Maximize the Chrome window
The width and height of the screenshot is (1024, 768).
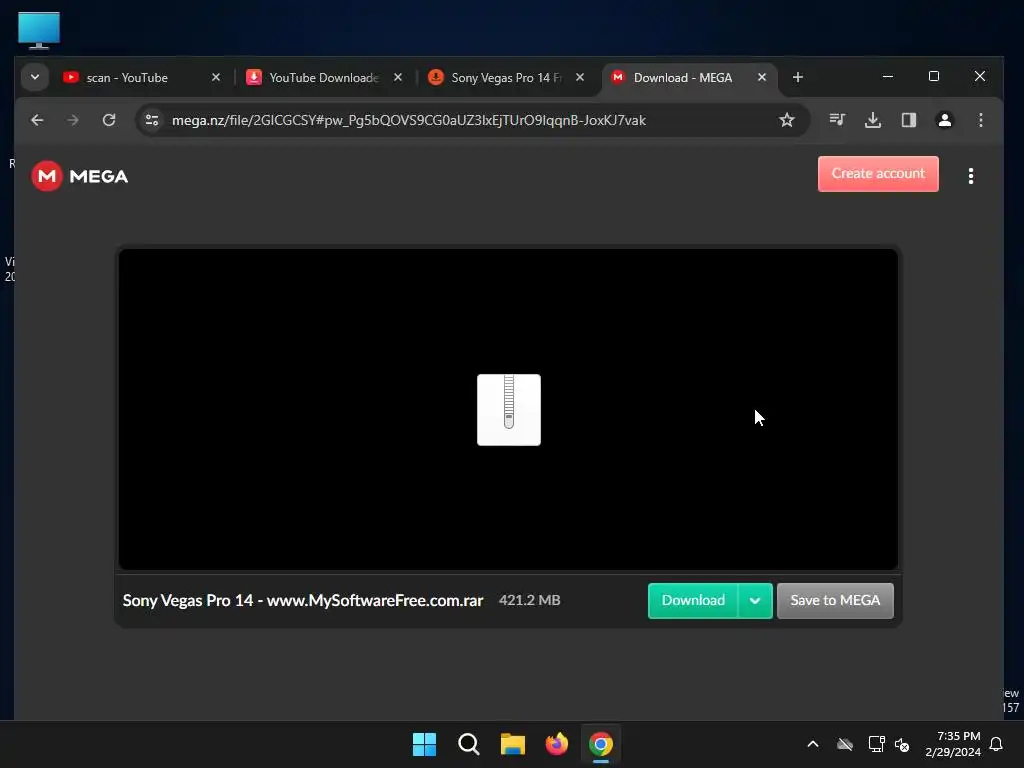pyautogui.click(x=934, y=76)
